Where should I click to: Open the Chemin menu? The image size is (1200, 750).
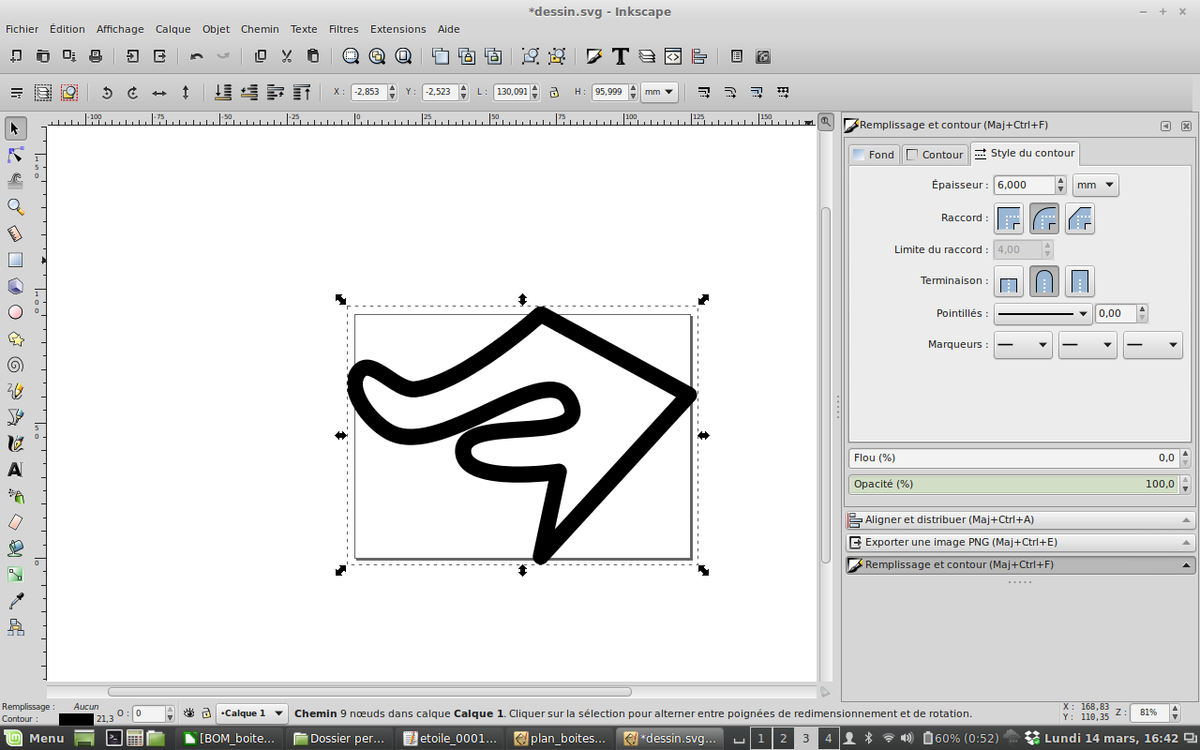(259, 29)
